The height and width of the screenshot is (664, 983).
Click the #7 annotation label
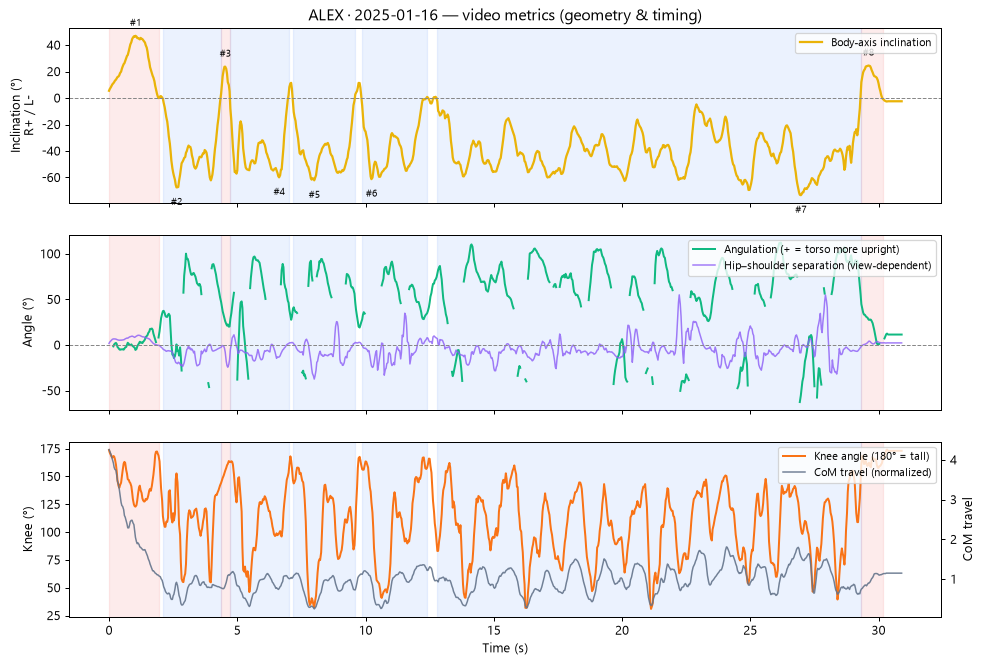point(801,210)
